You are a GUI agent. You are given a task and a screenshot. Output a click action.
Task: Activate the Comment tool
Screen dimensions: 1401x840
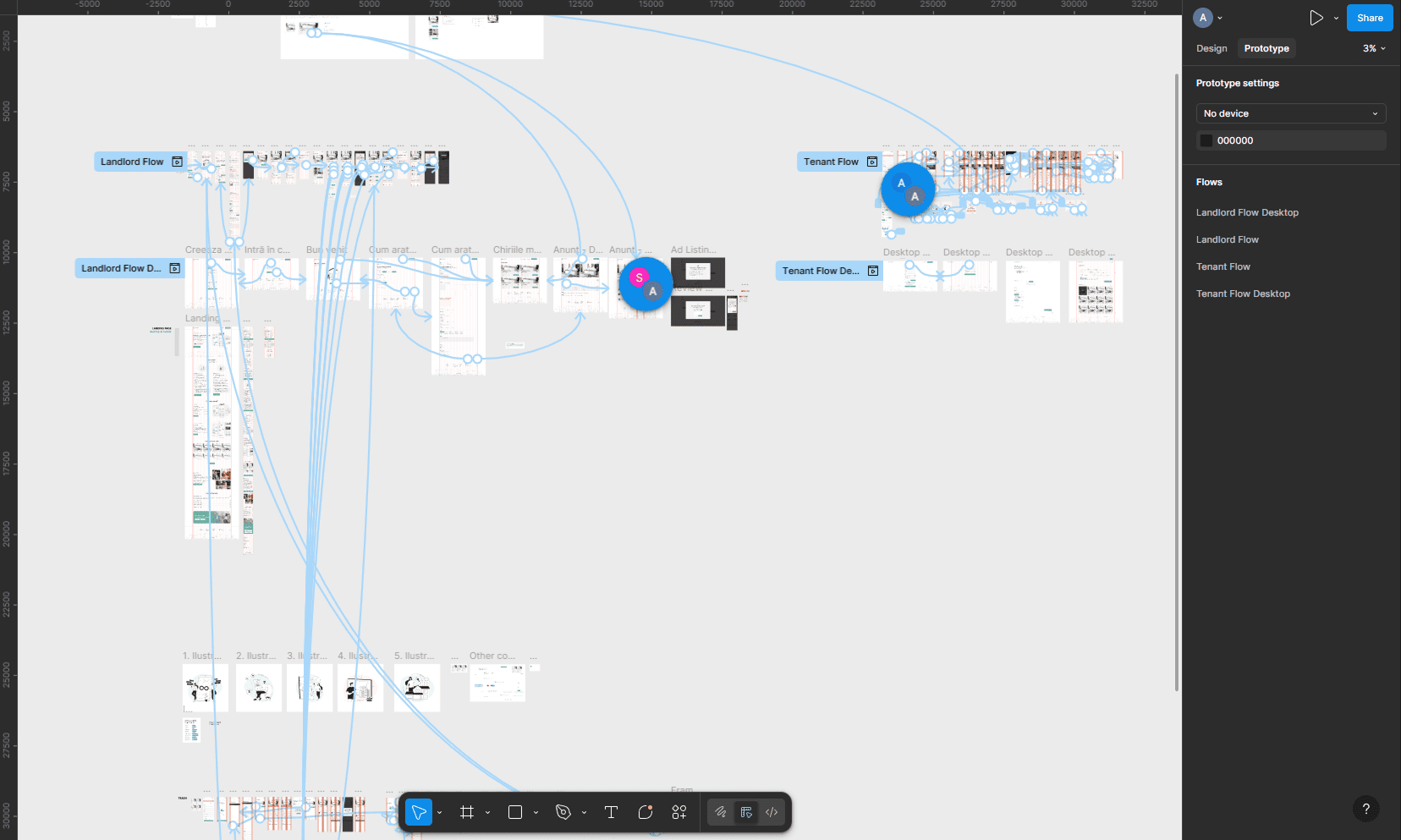(x=646, y=812)
